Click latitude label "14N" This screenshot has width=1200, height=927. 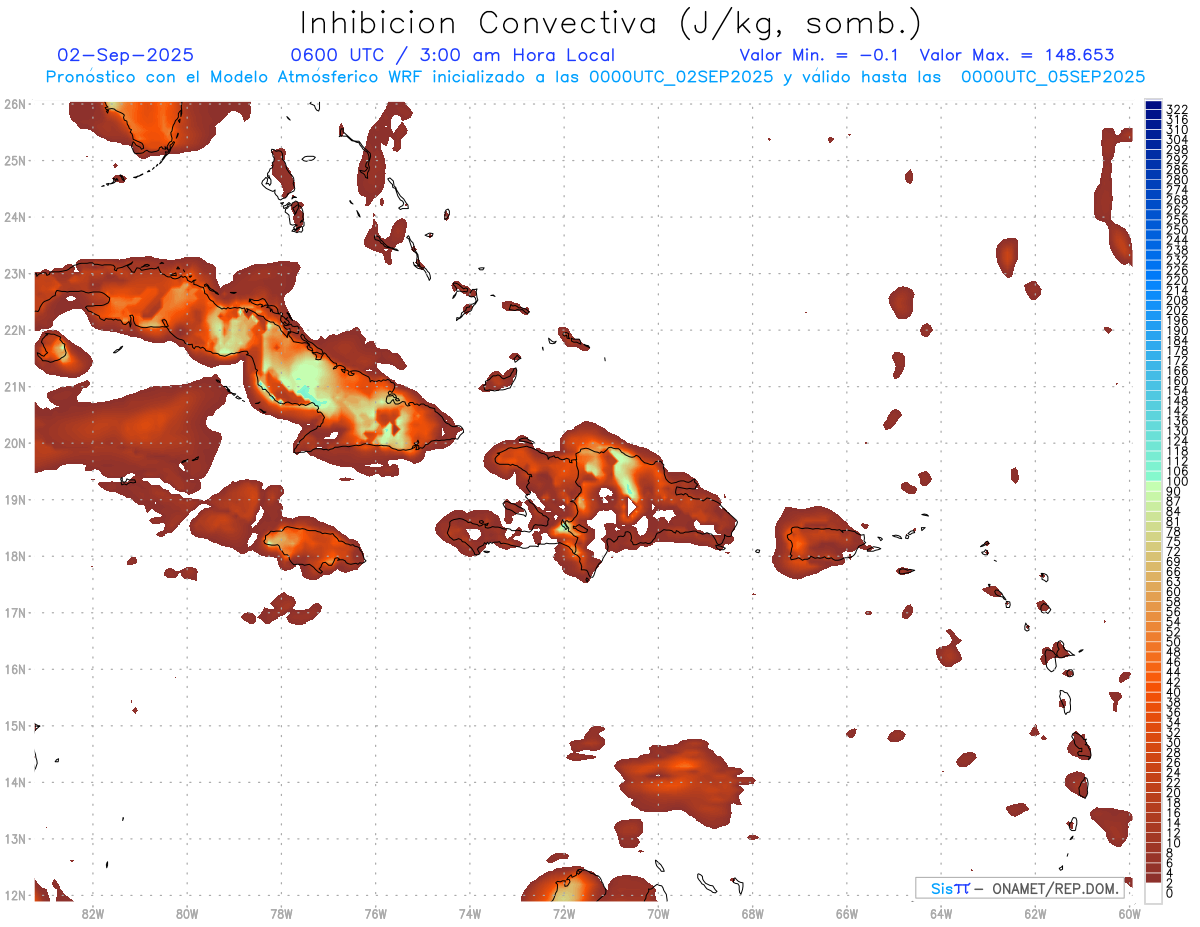(x=15, y=782)
